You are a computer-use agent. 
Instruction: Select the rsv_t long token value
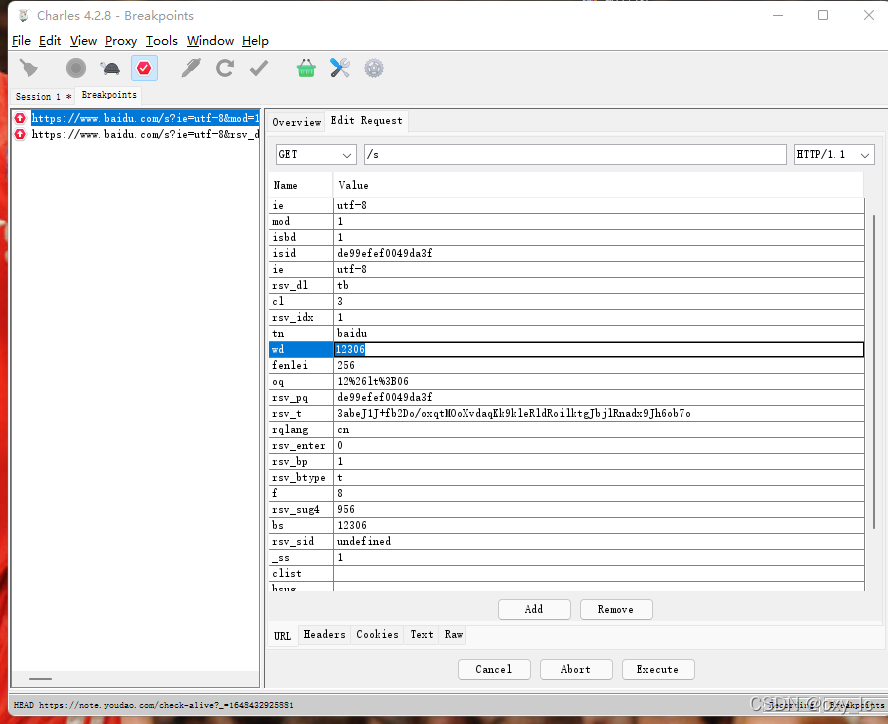coord(599,414)
